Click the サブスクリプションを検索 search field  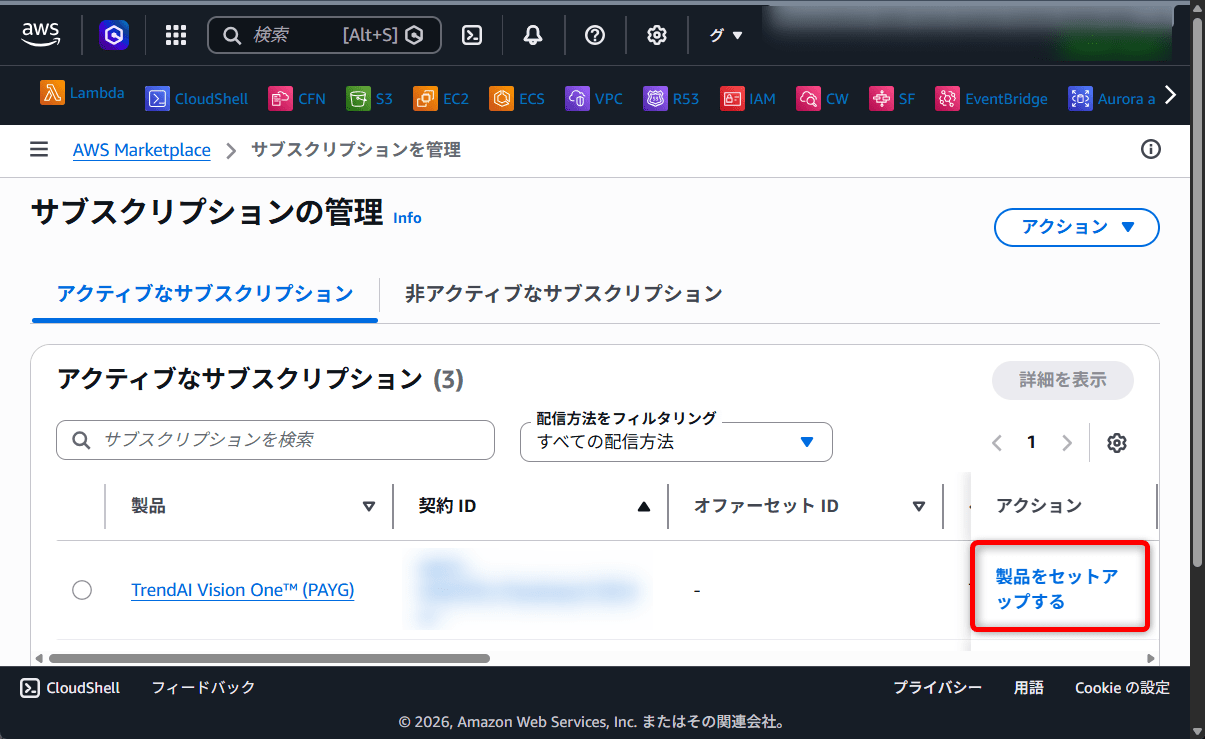click(275, 440)
